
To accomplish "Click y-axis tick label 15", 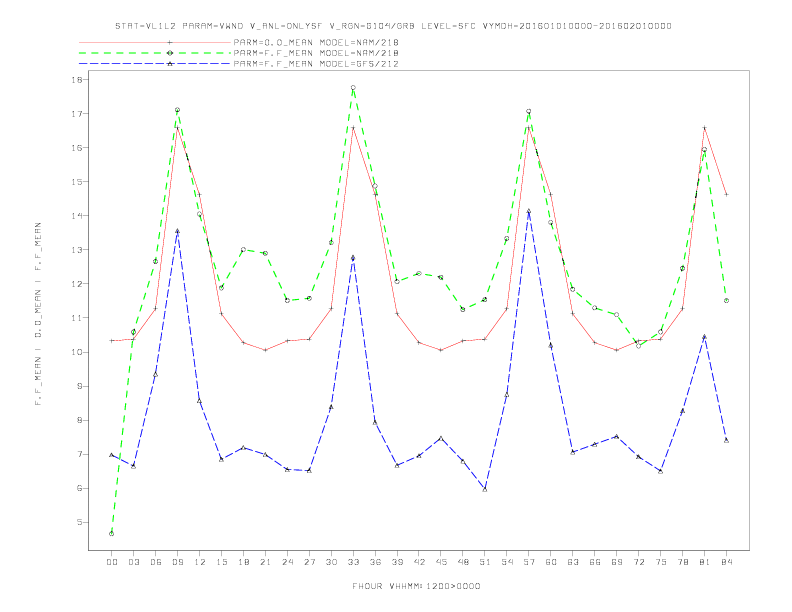I will click(79, 182).
